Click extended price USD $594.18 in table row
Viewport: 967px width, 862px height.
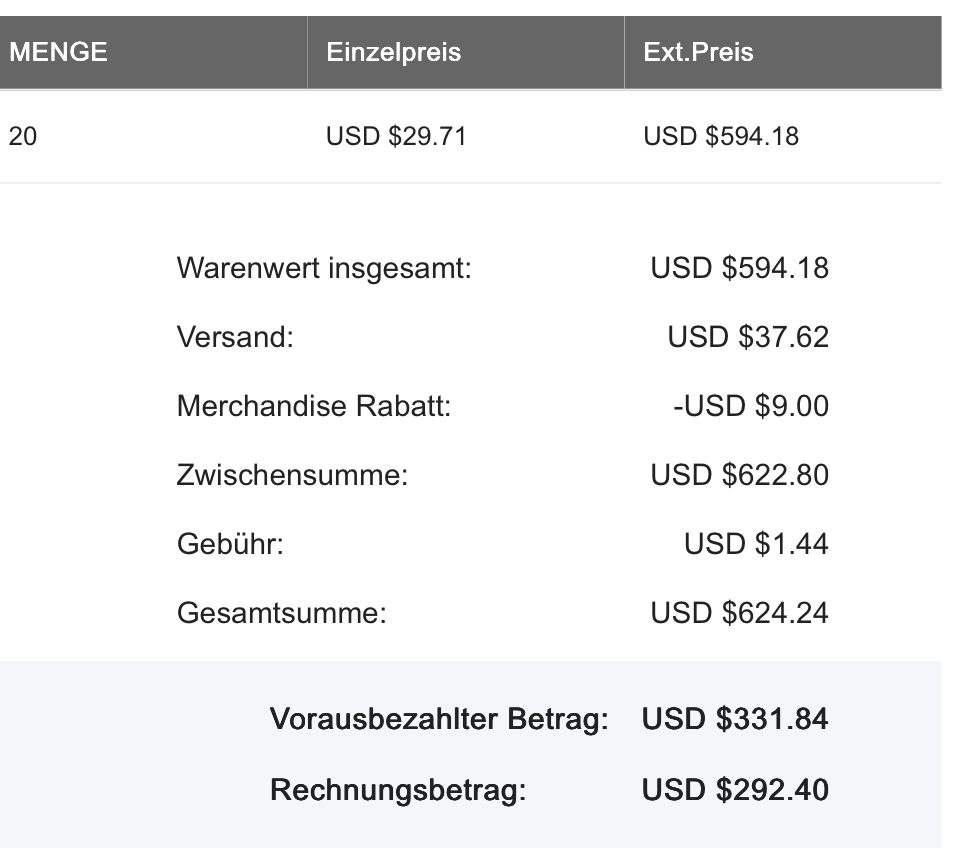coord(721,136)
